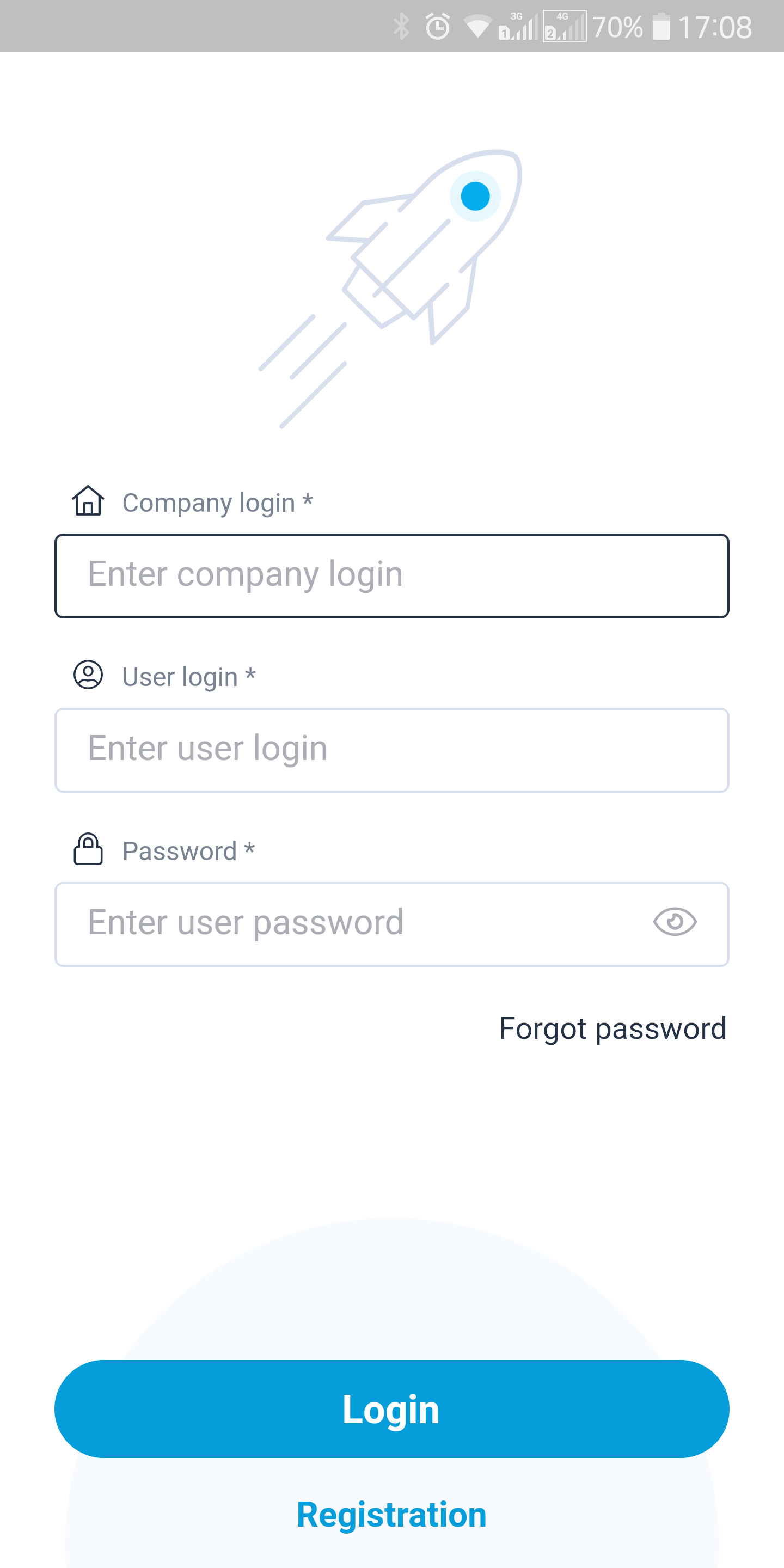Tap the SIM 1 3G signal icon
The height and width of the screenshot is (1568, 784).
518,27
